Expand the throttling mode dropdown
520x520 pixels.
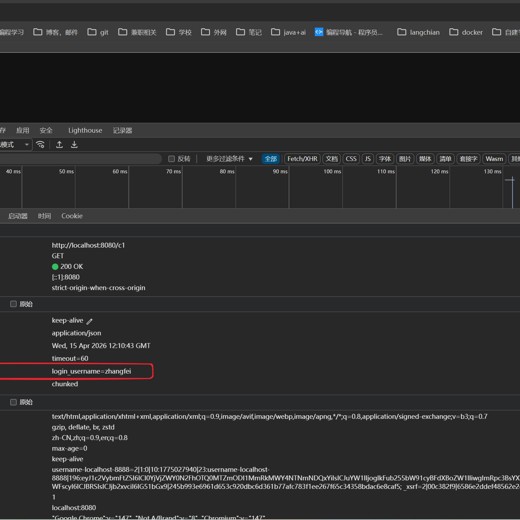pos(15,145)
